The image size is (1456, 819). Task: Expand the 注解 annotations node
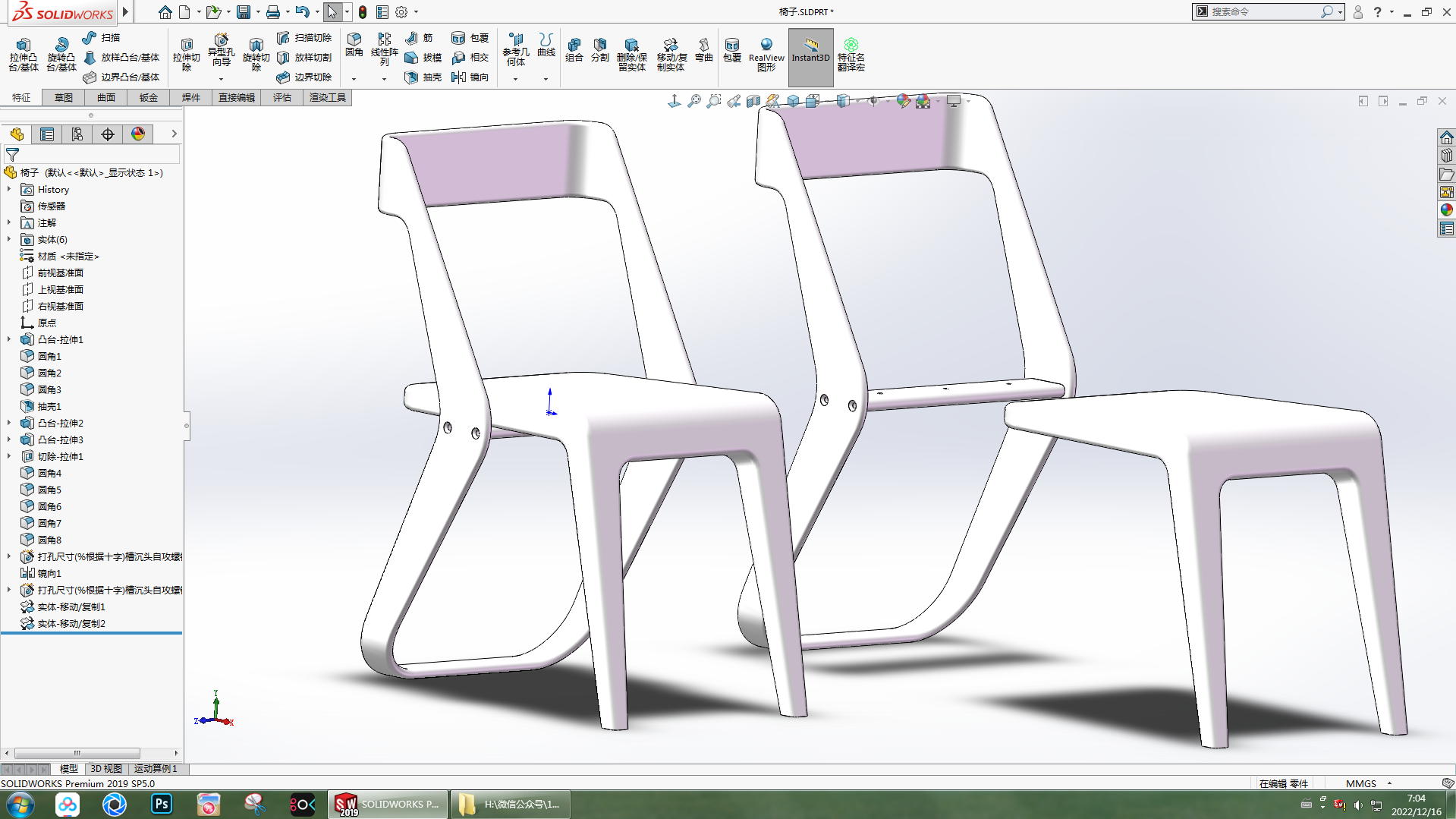pyautogui.click(x=9, y=222)
